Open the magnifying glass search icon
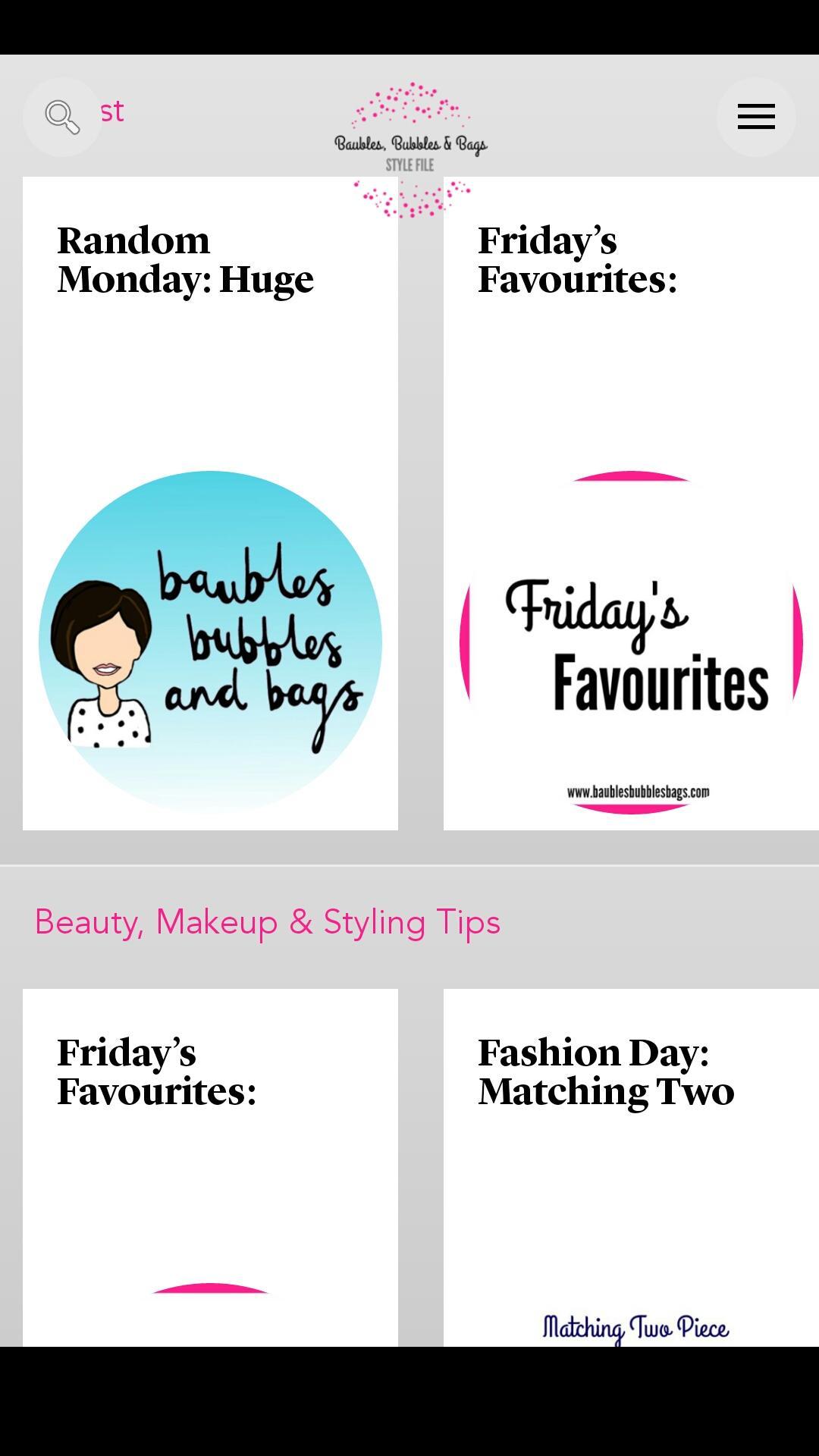This screenshot has width=819, height=1456. [62, 117]
